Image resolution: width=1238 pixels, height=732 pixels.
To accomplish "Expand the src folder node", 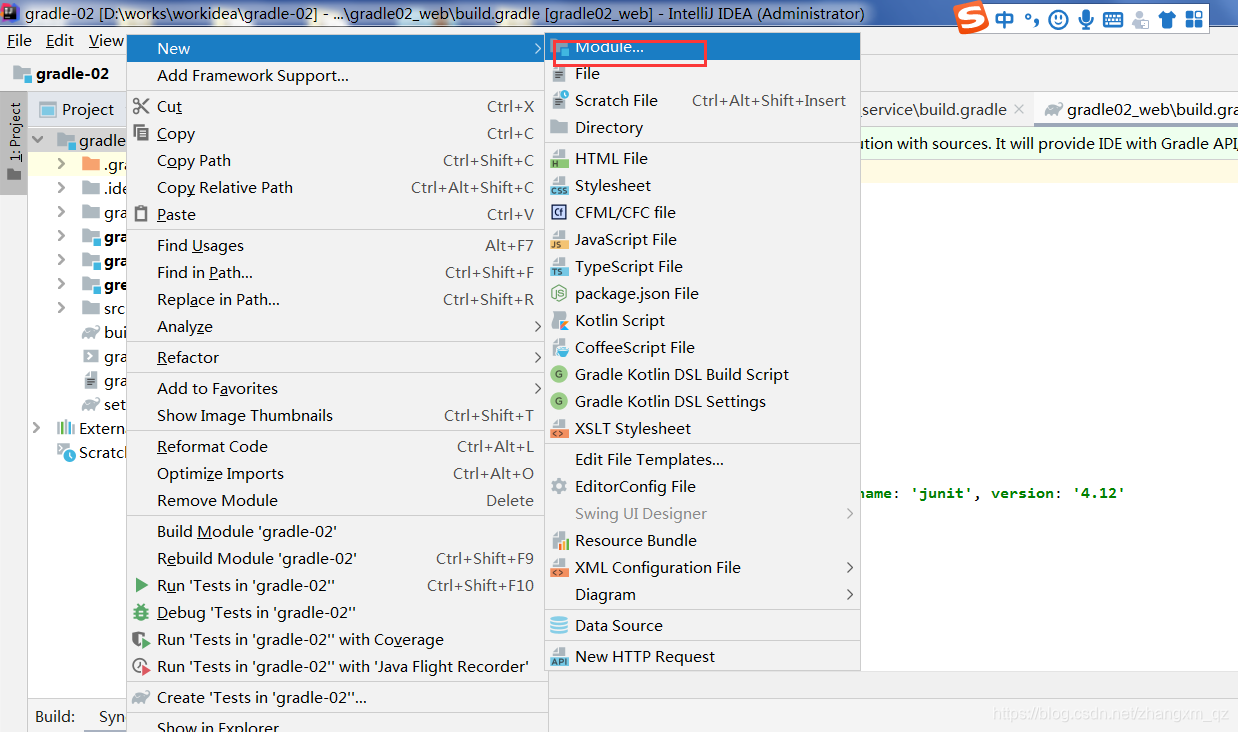I will click(62, 308).
